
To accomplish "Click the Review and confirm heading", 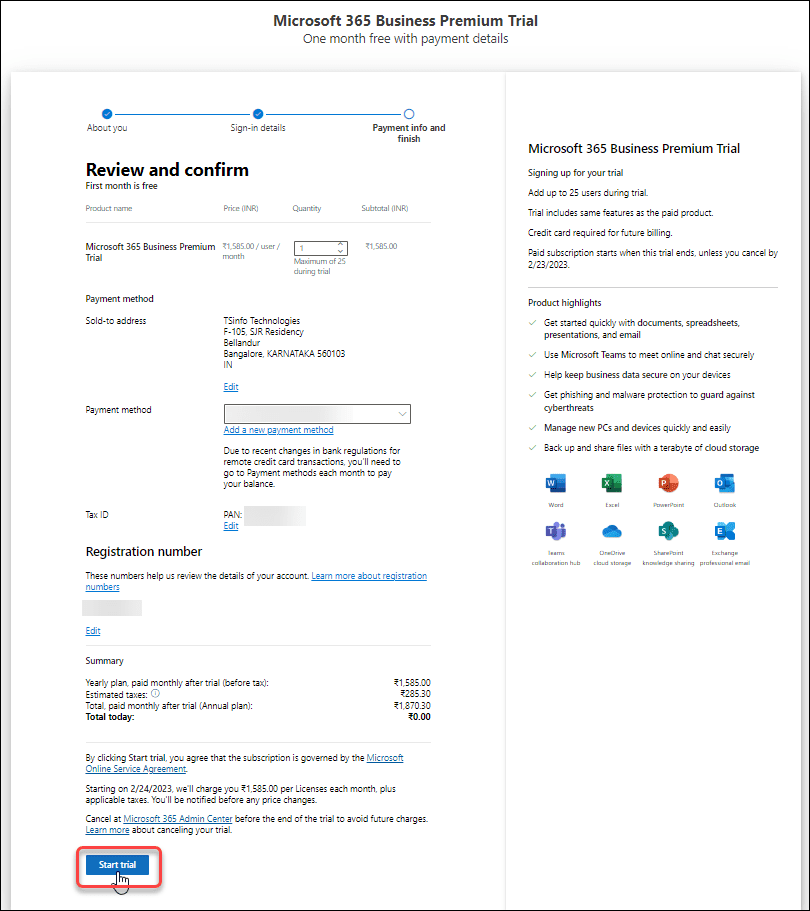I will (167, 170).
